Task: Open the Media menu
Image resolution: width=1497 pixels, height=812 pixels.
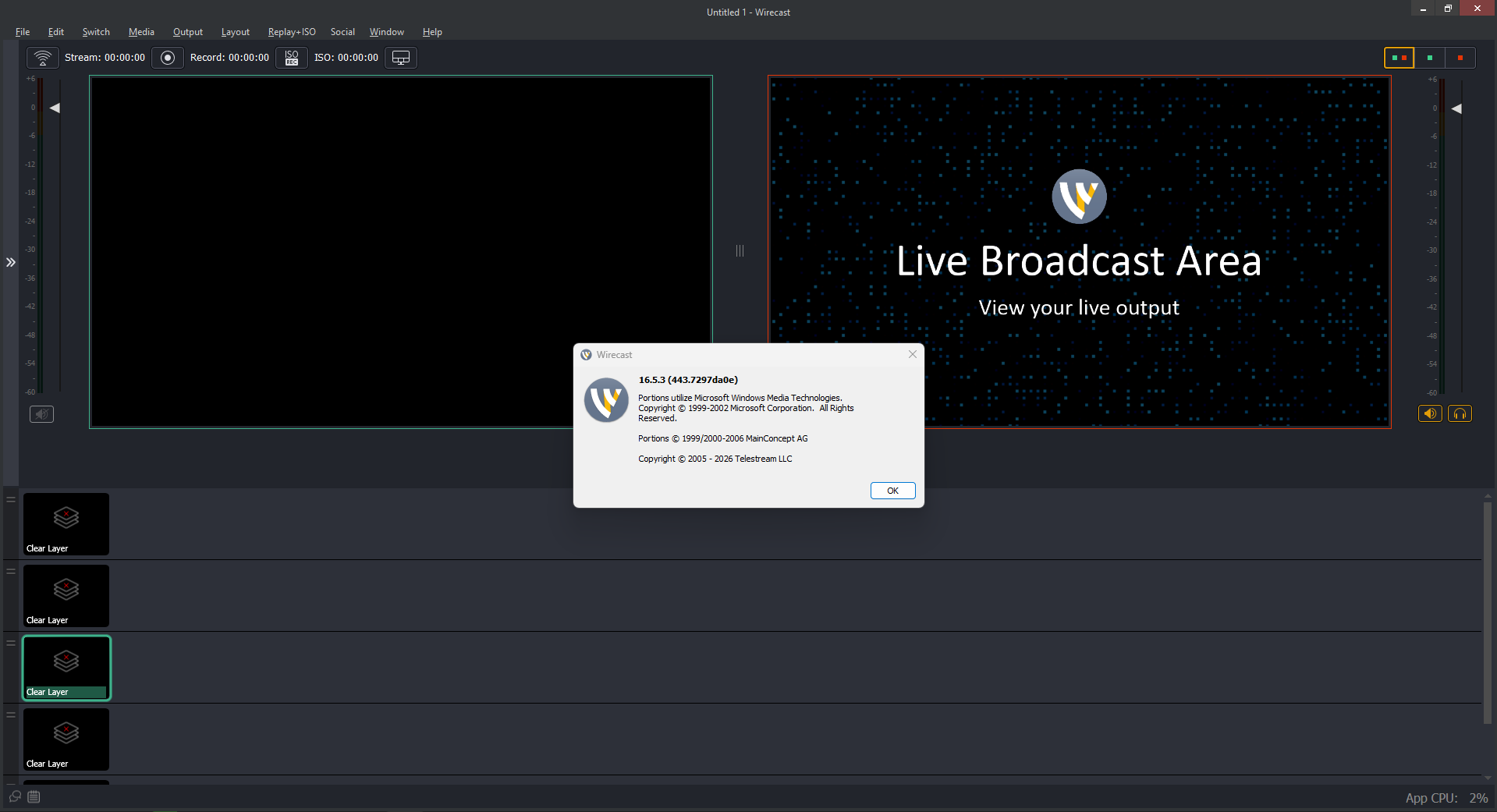Action: [141, 32]
